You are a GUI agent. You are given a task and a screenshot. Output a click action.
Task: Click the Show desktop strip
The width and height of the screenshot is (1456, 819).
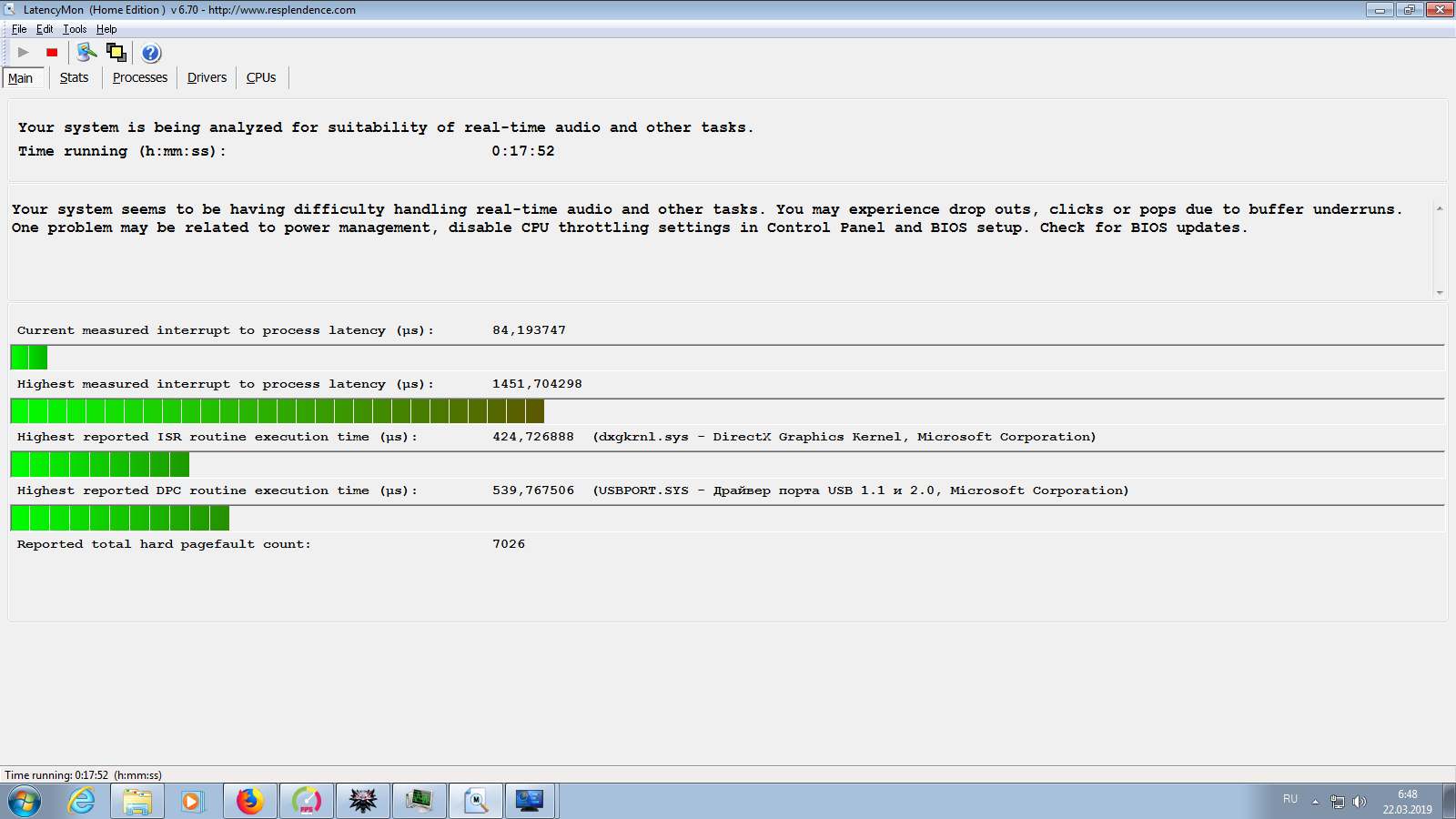[1449, 802]
